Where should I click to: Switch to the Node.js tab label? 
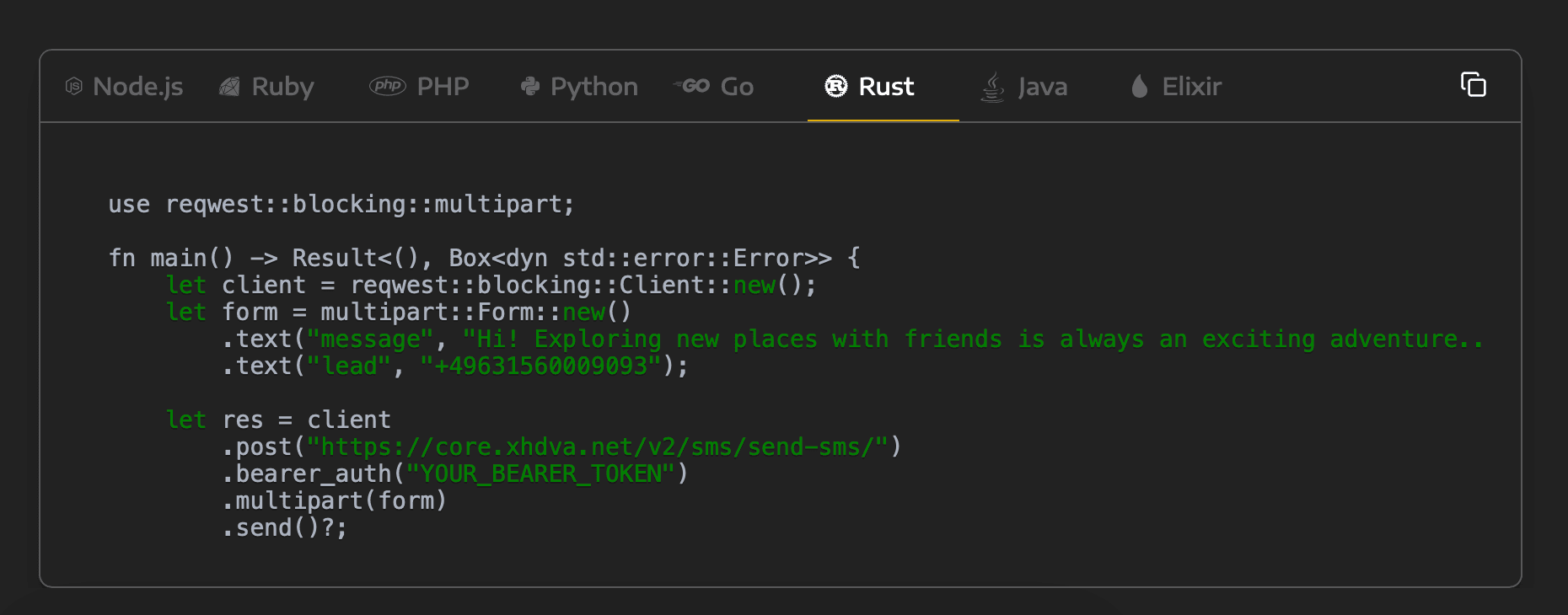[138, 87]
